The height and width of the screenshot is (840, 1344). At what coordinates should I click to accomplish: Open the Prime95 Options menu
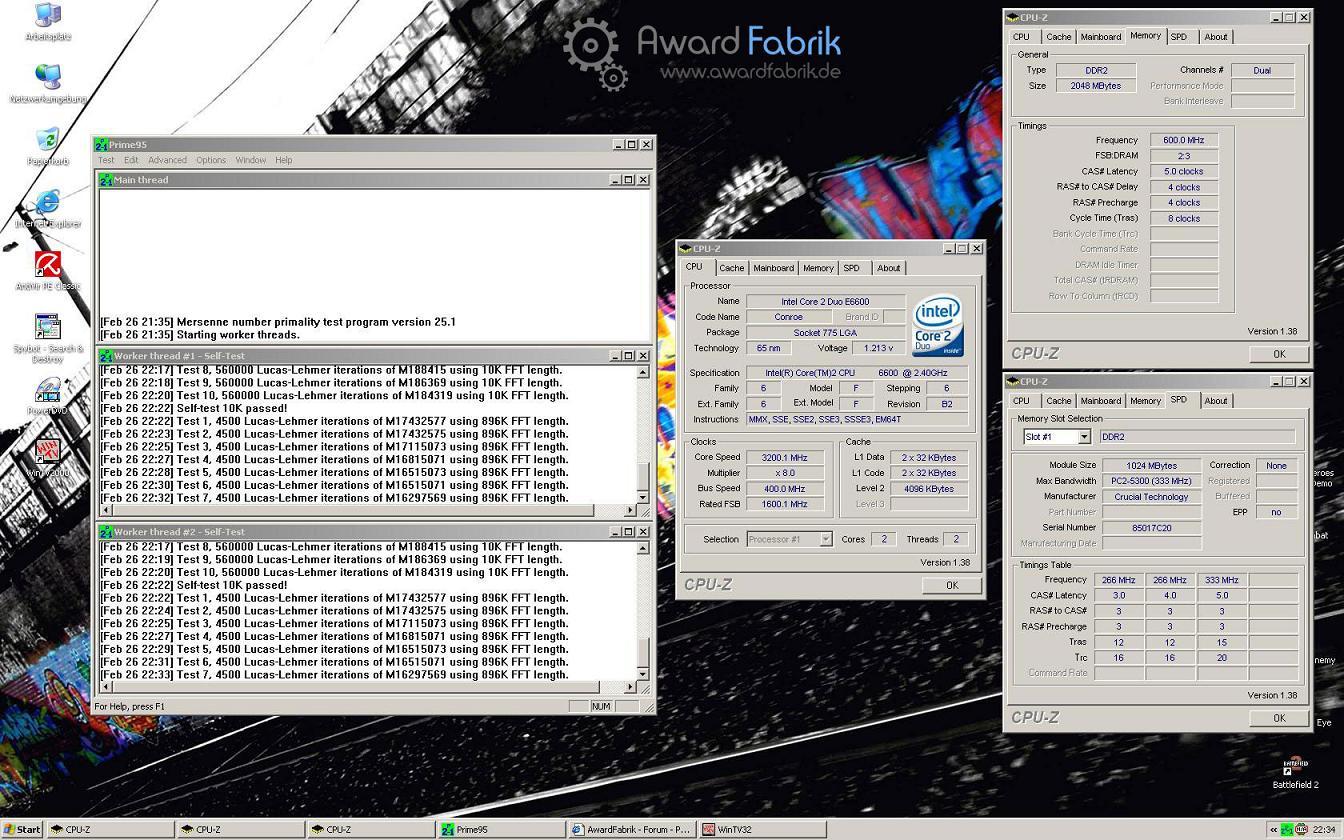[x=211, y=160]
